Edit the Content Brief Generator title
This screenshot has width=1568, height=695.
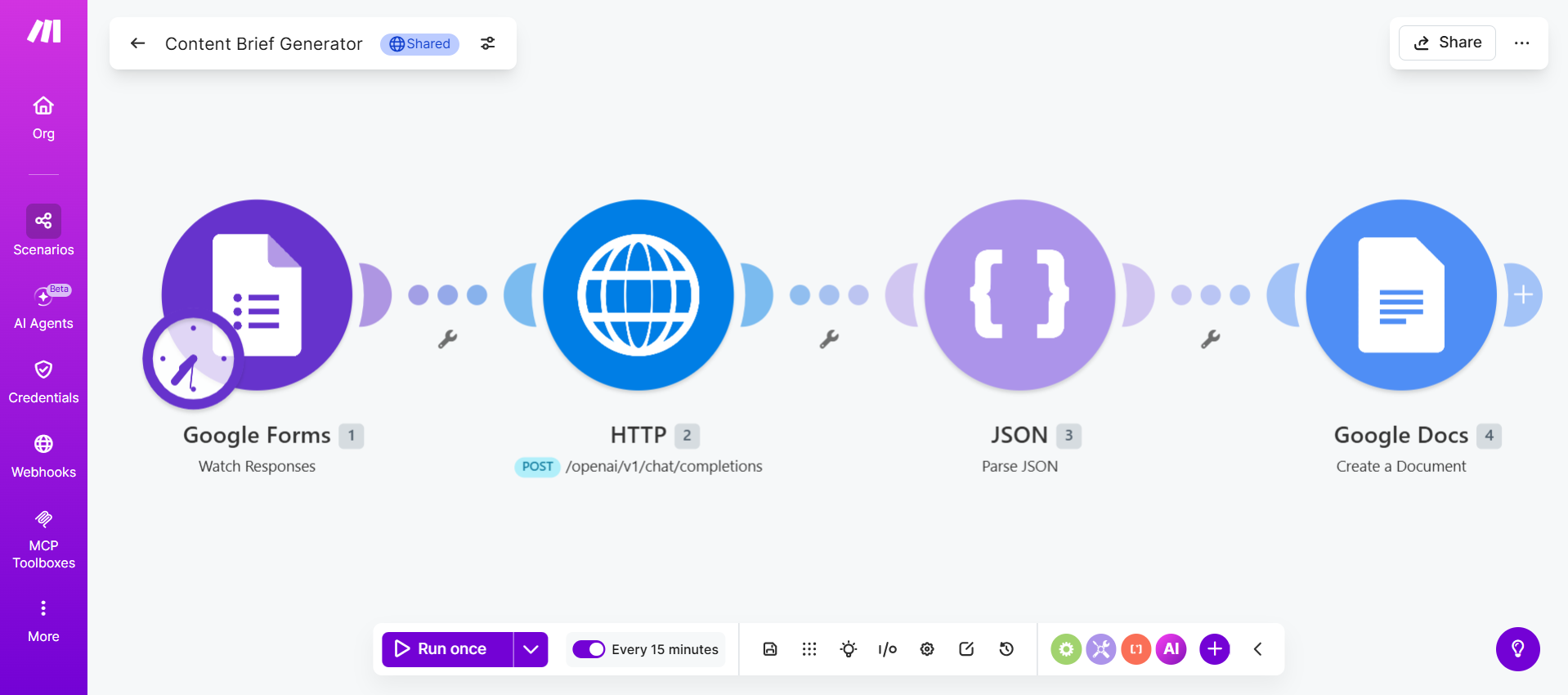pyautogui.click(x=263, y=43)
